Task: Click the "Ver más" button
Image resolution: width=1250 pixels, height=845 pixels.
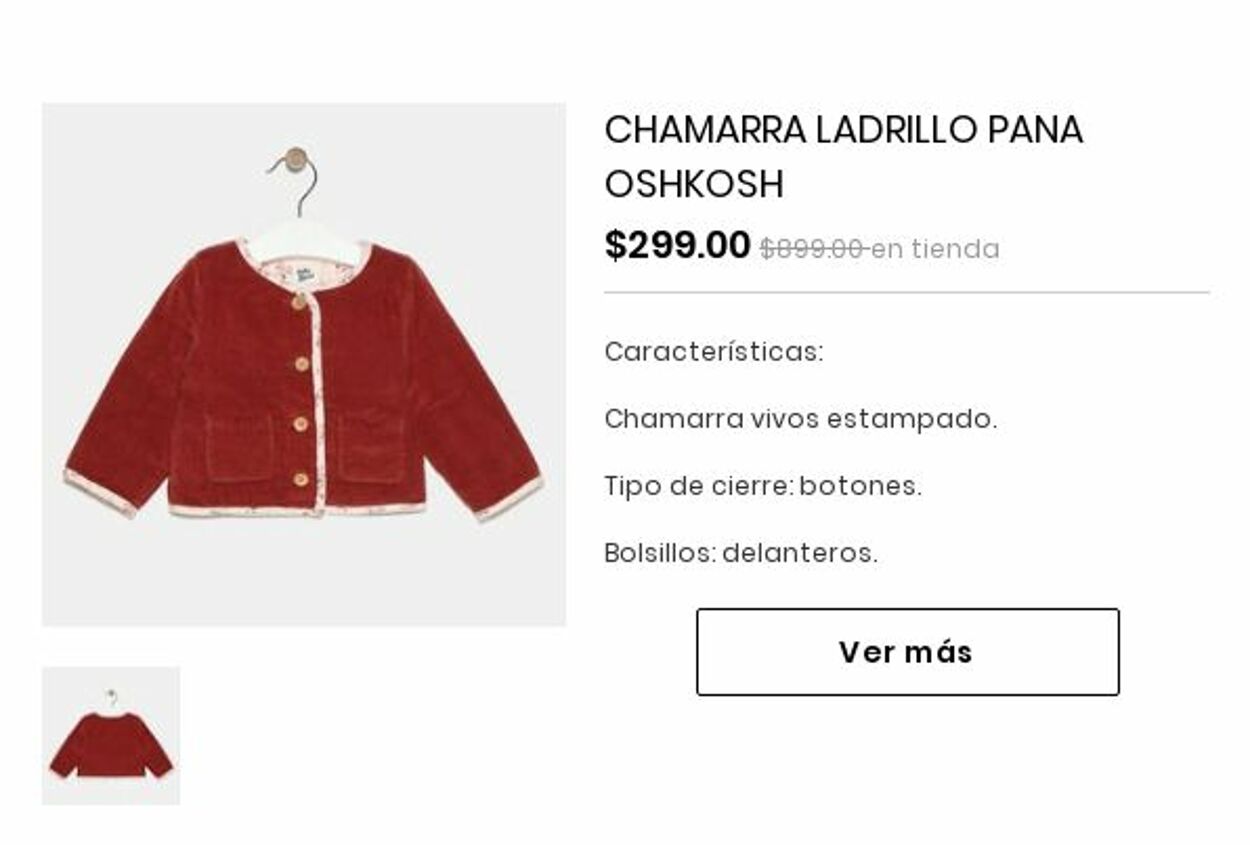Action: pyautogui.click(x=907, y=652)
